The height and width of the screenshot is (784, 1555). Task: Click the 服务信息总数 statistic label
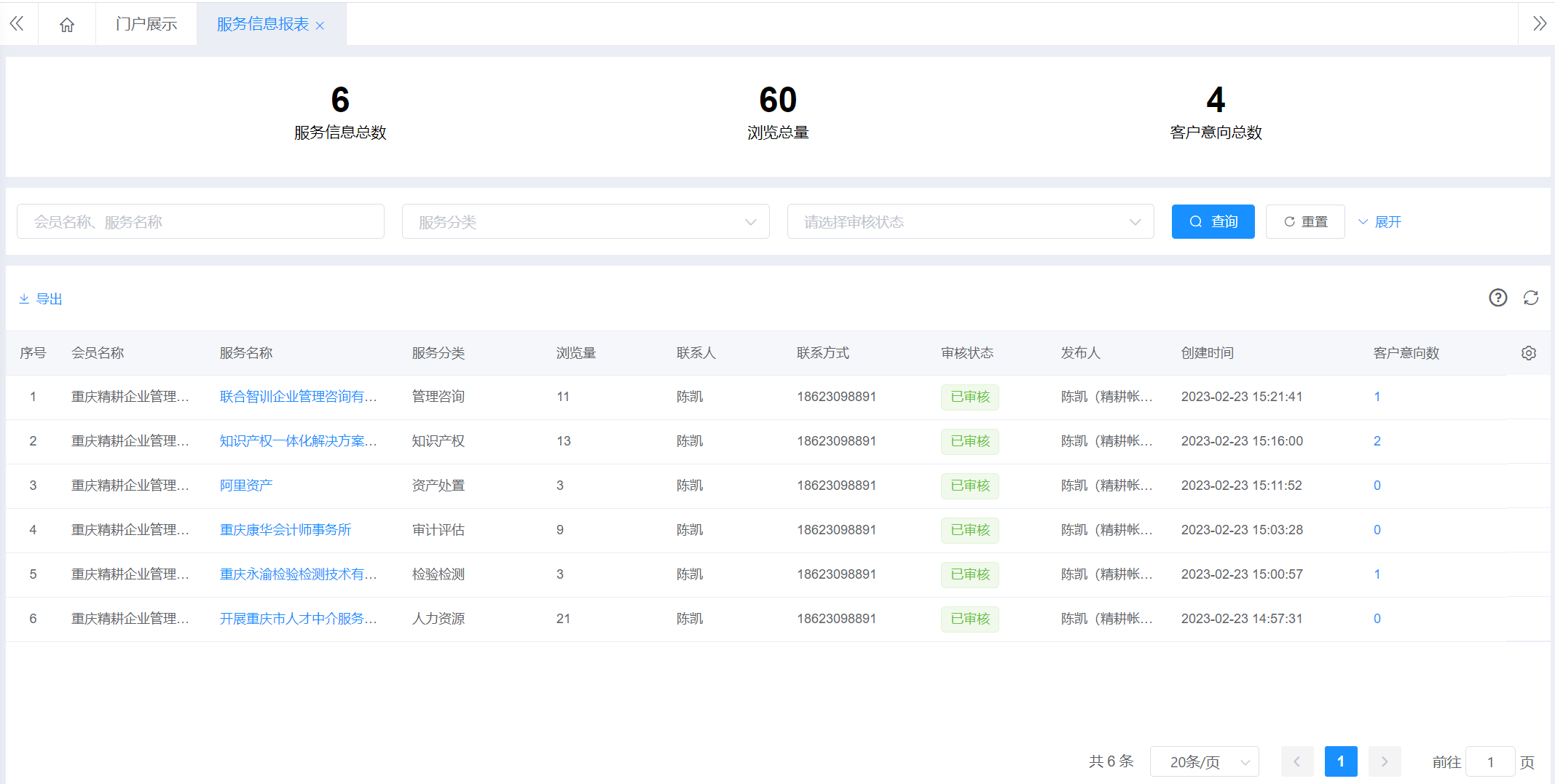340,132
